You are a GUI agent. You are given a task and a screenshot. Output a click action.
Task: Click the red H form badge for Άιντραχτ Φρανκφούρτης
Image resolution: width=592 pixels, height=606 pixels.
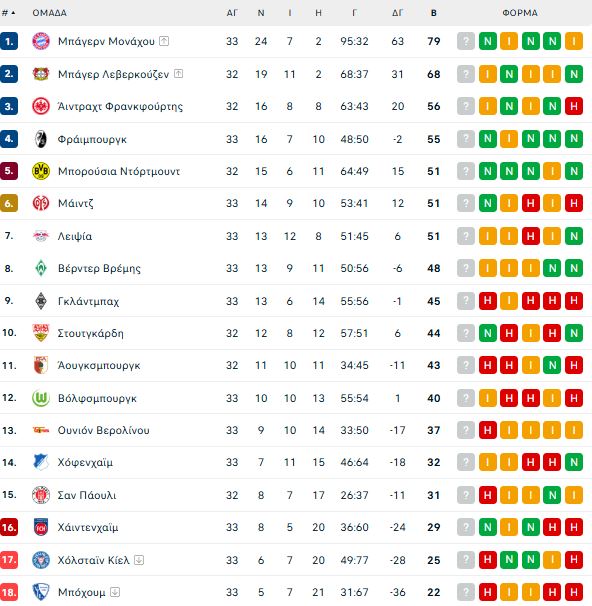574,106
